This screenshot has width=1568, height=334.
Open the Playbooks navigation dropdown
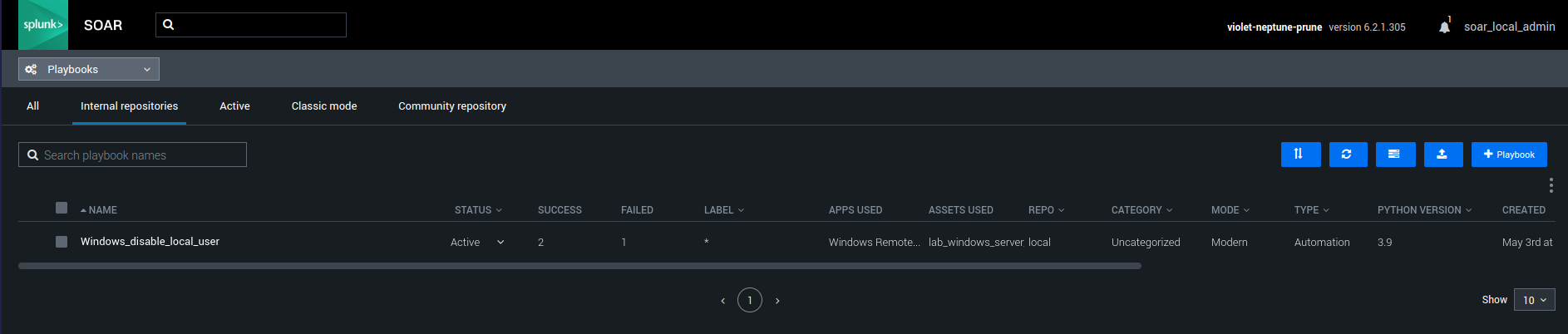(89, 69)
